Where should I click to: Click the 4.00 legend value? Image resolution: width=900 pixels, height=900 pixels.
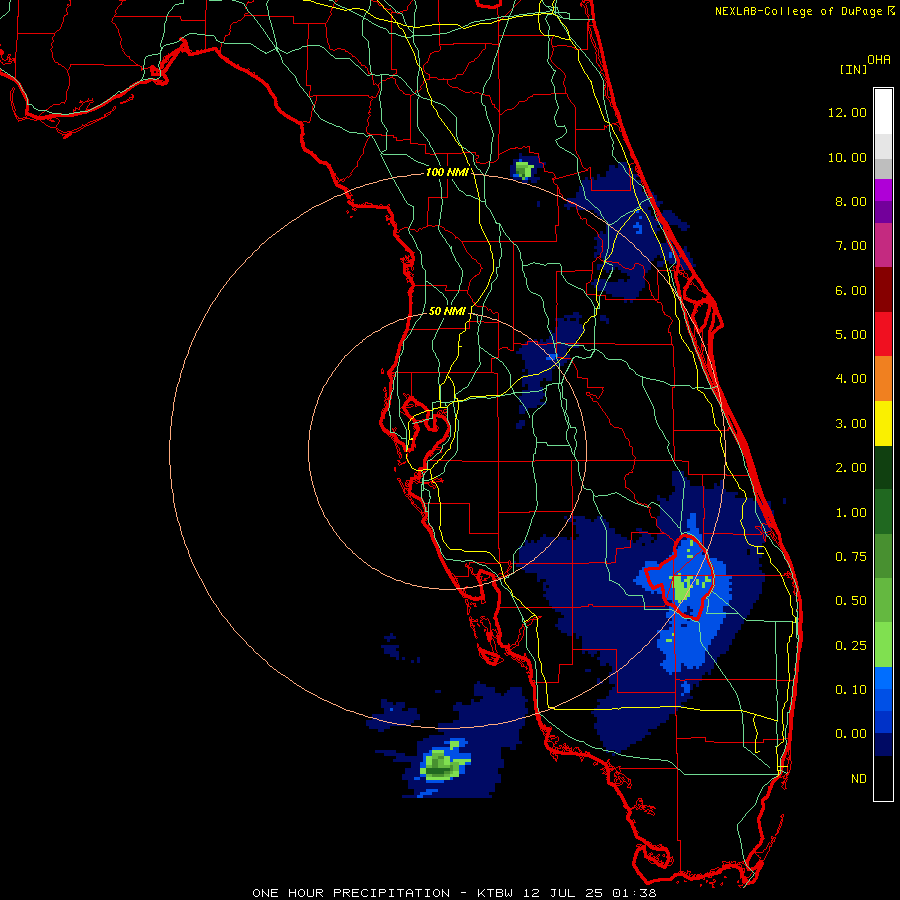(x=851, y=379)
